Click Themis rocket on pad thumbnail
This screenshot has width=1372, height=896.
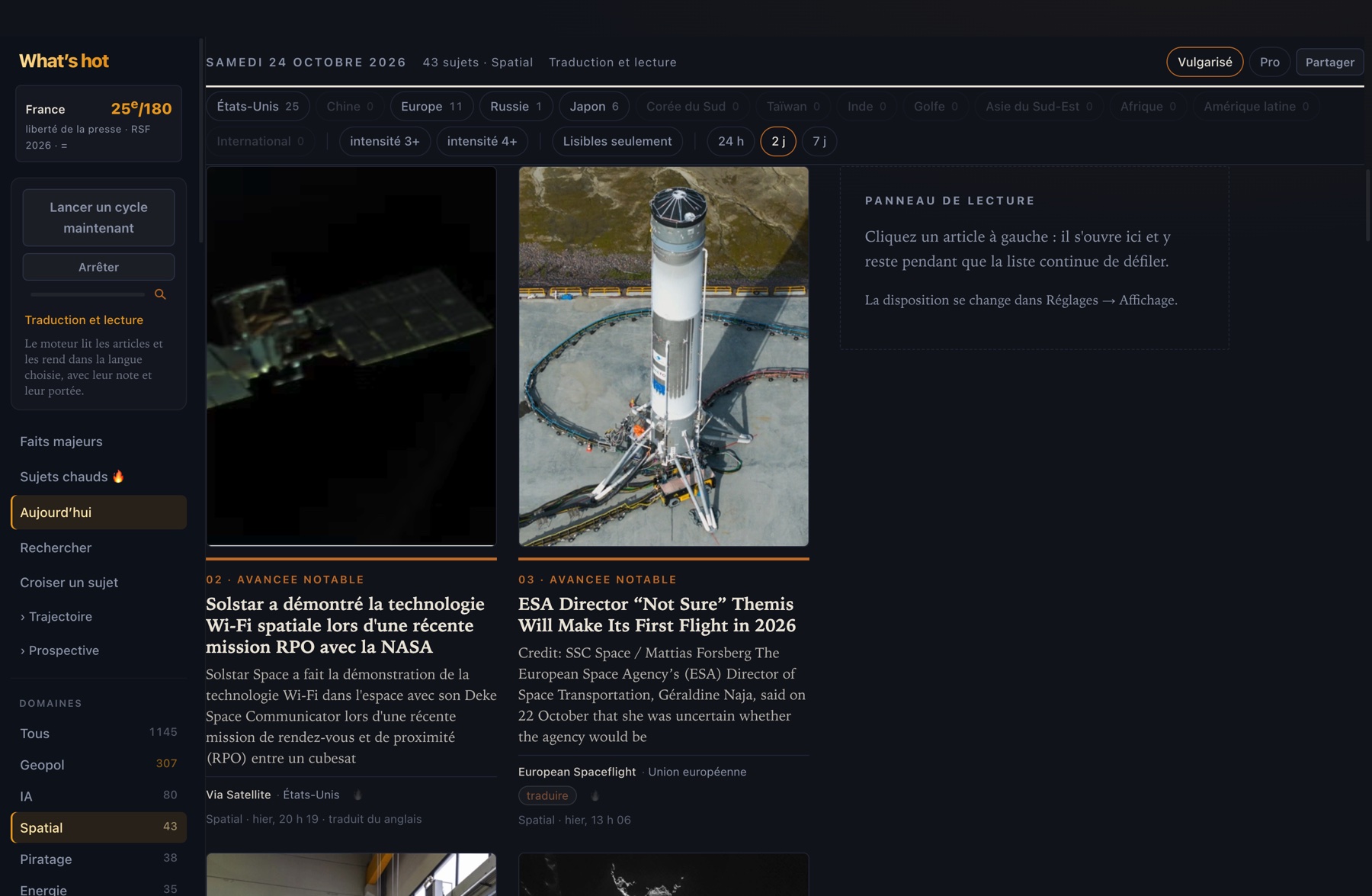coord(663,356)
